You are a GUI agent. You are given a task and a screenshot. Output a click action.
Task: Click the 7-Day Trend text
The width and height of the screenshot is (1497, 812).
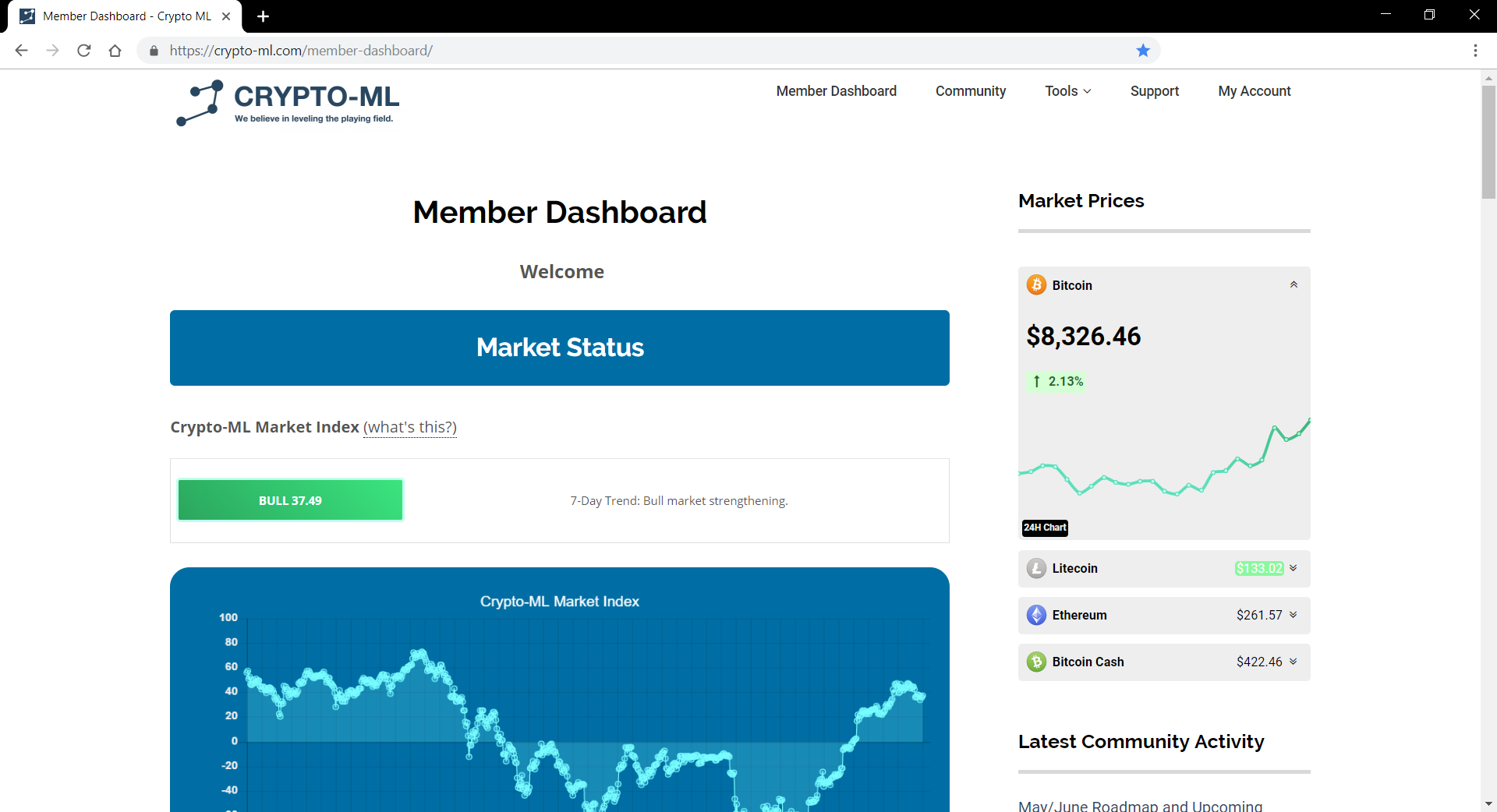(x=679, y=501)
